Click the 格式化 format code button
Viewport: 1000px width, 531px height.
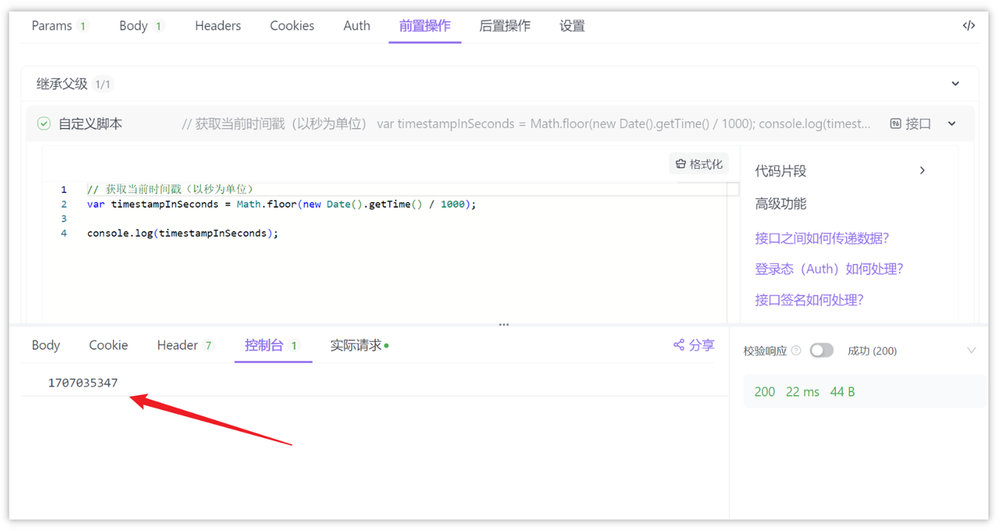click(x=699, y=164)
